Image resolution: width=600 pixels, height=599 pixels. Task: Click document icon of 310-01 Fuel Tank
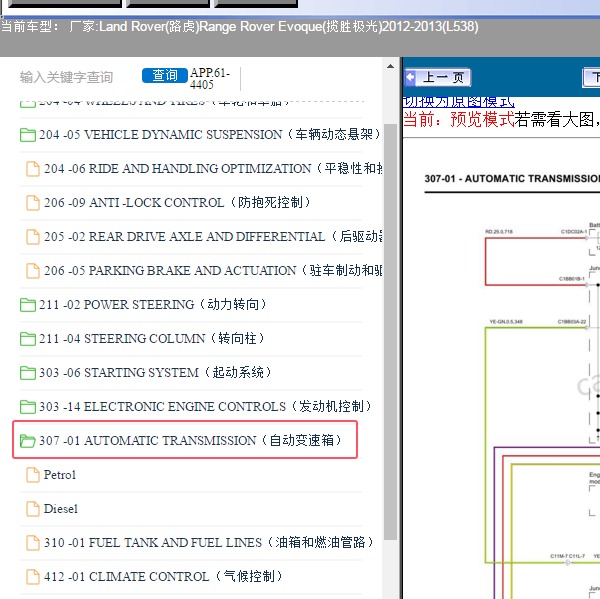click(x=33, y=543)
